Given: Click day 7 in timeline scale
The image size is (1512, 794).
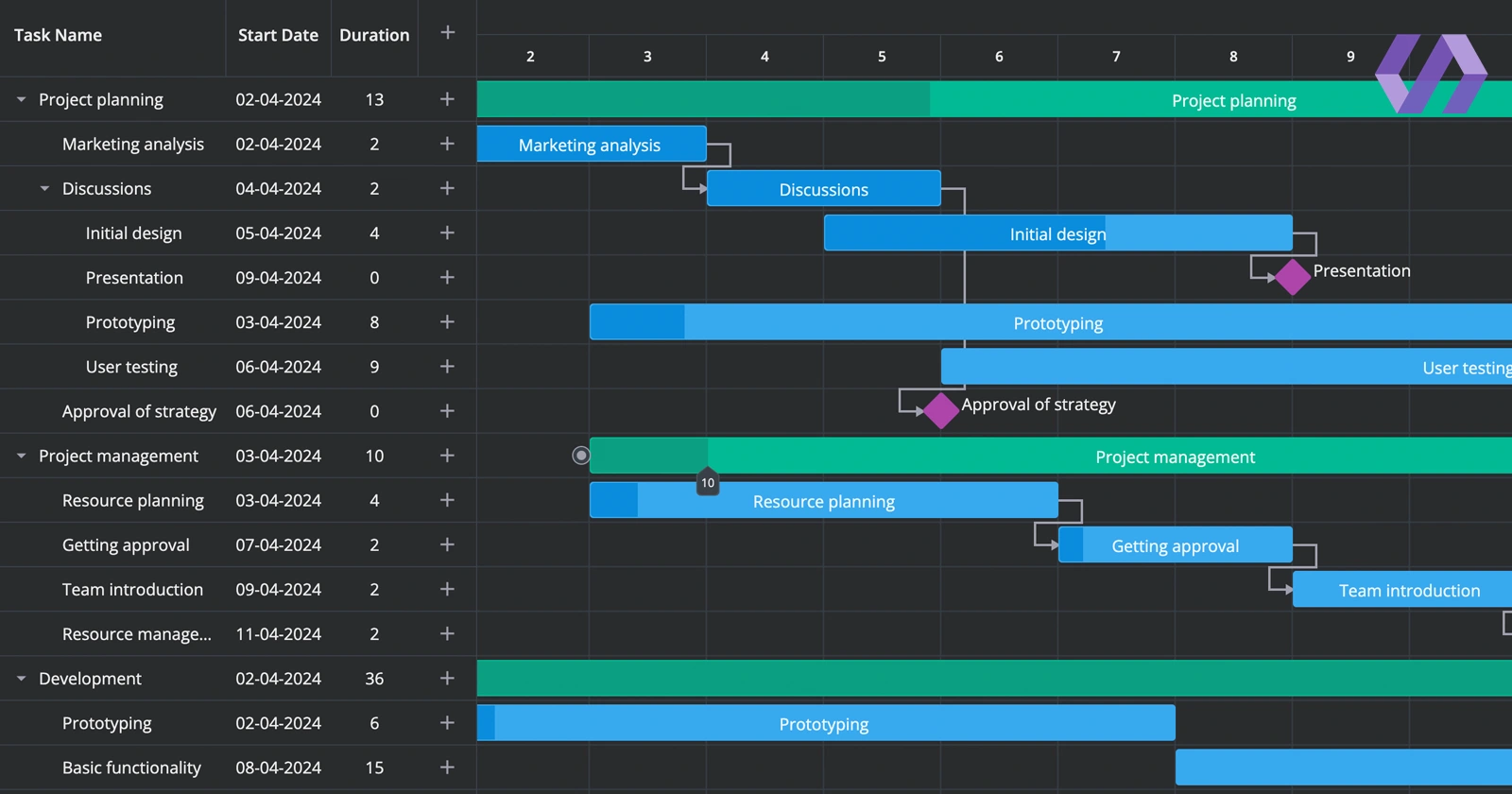Looking at the screenshot, I should click(x=1116, y=56).
